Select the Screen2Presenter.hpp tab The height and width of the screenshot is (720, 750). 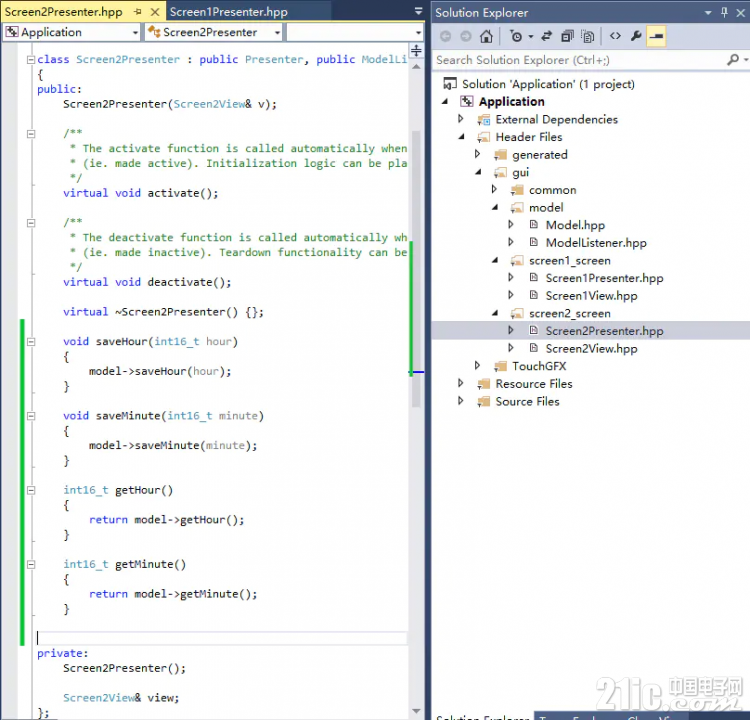pos(64,12)
